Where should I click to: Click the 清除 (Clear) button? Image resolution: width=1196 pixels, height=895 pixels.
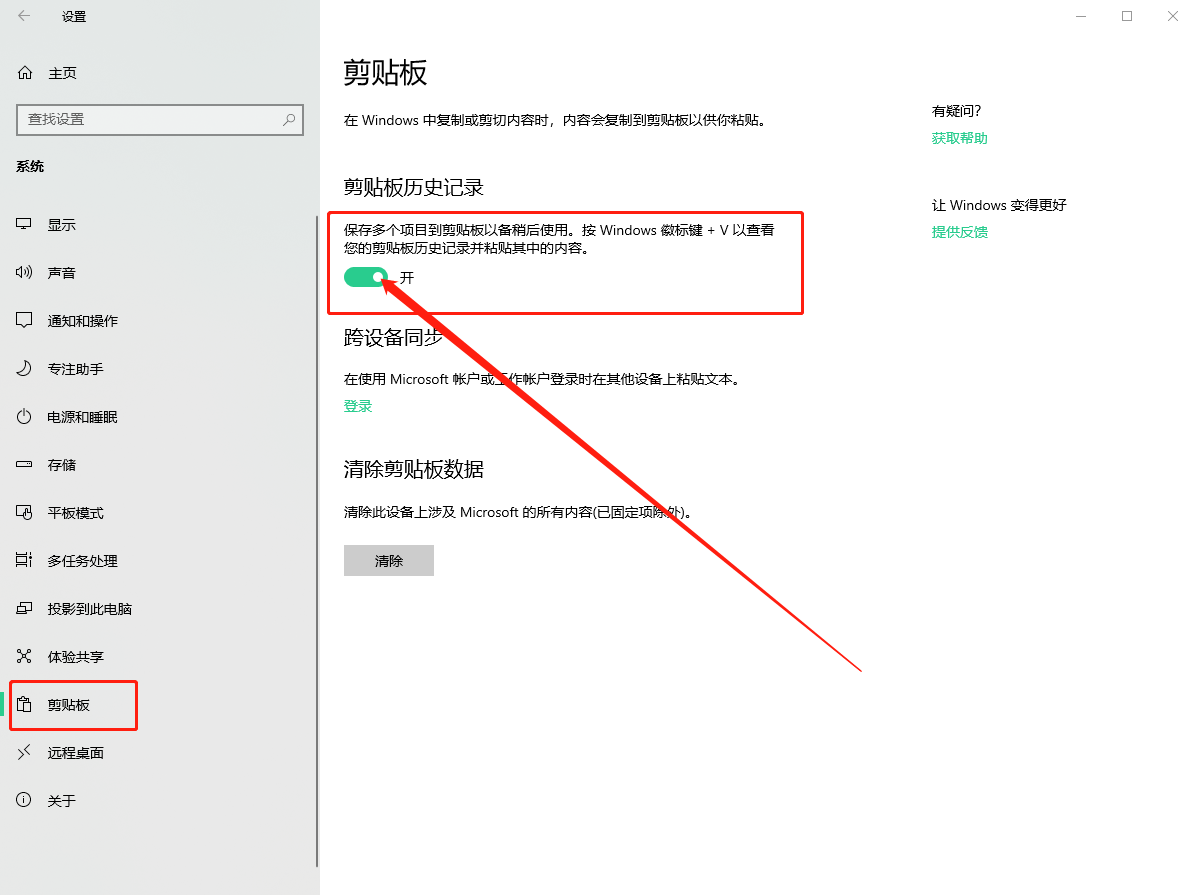(x=388, y=560)
